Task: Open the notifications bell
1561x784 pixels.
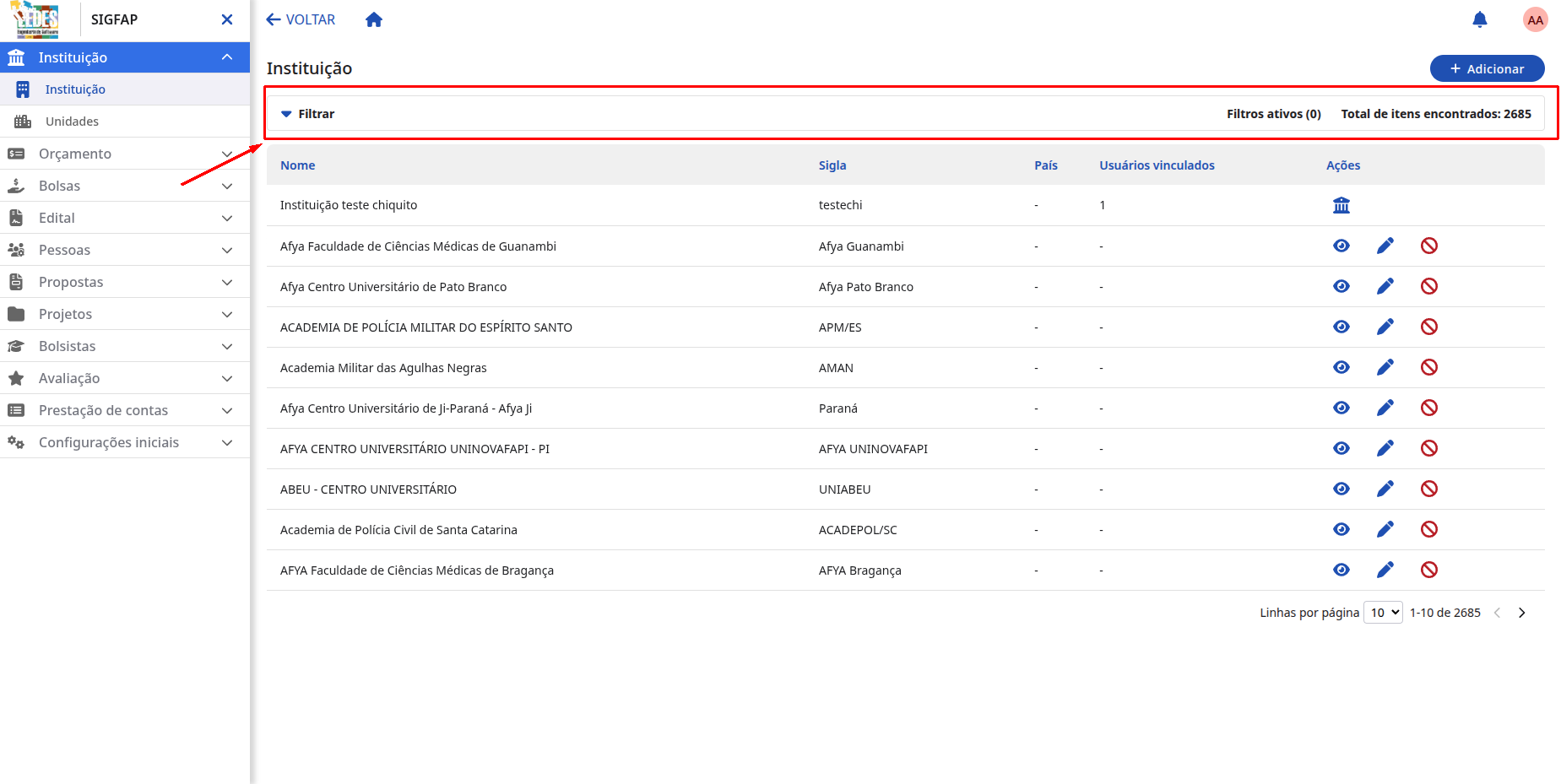Action: [1479, 19]
